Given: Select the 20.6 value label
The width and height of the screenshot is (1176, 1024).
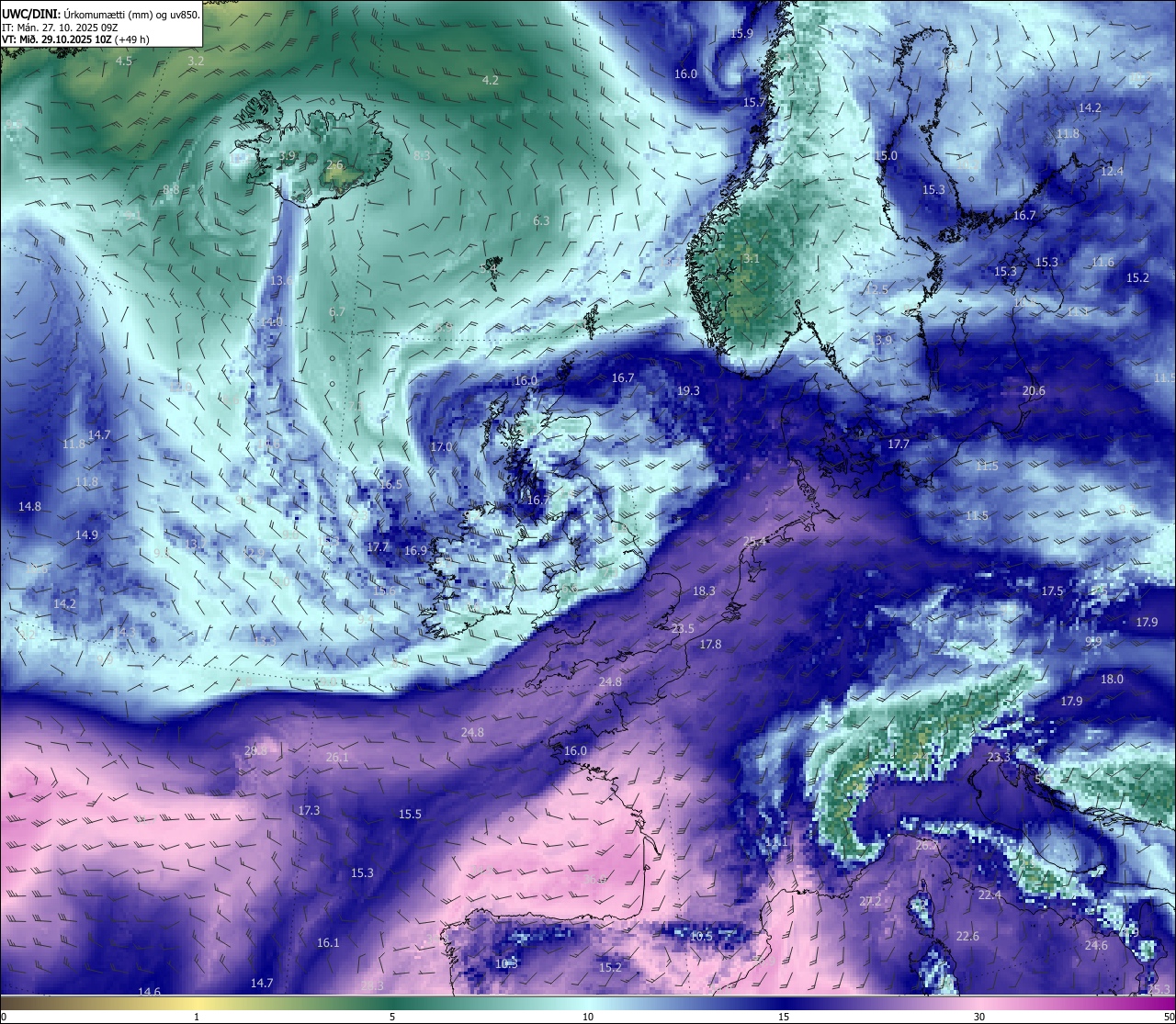Looking at the screenshot, I should 1034,390.
